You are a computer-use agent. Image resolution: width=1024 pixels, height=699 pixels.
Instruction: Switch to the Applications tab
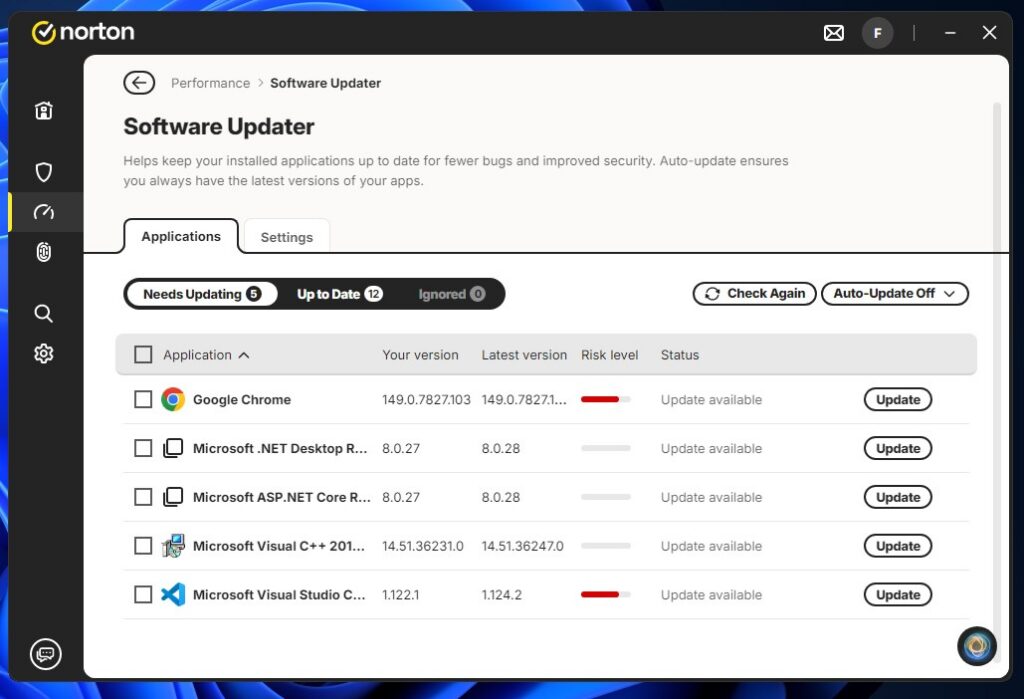point(181,236)
